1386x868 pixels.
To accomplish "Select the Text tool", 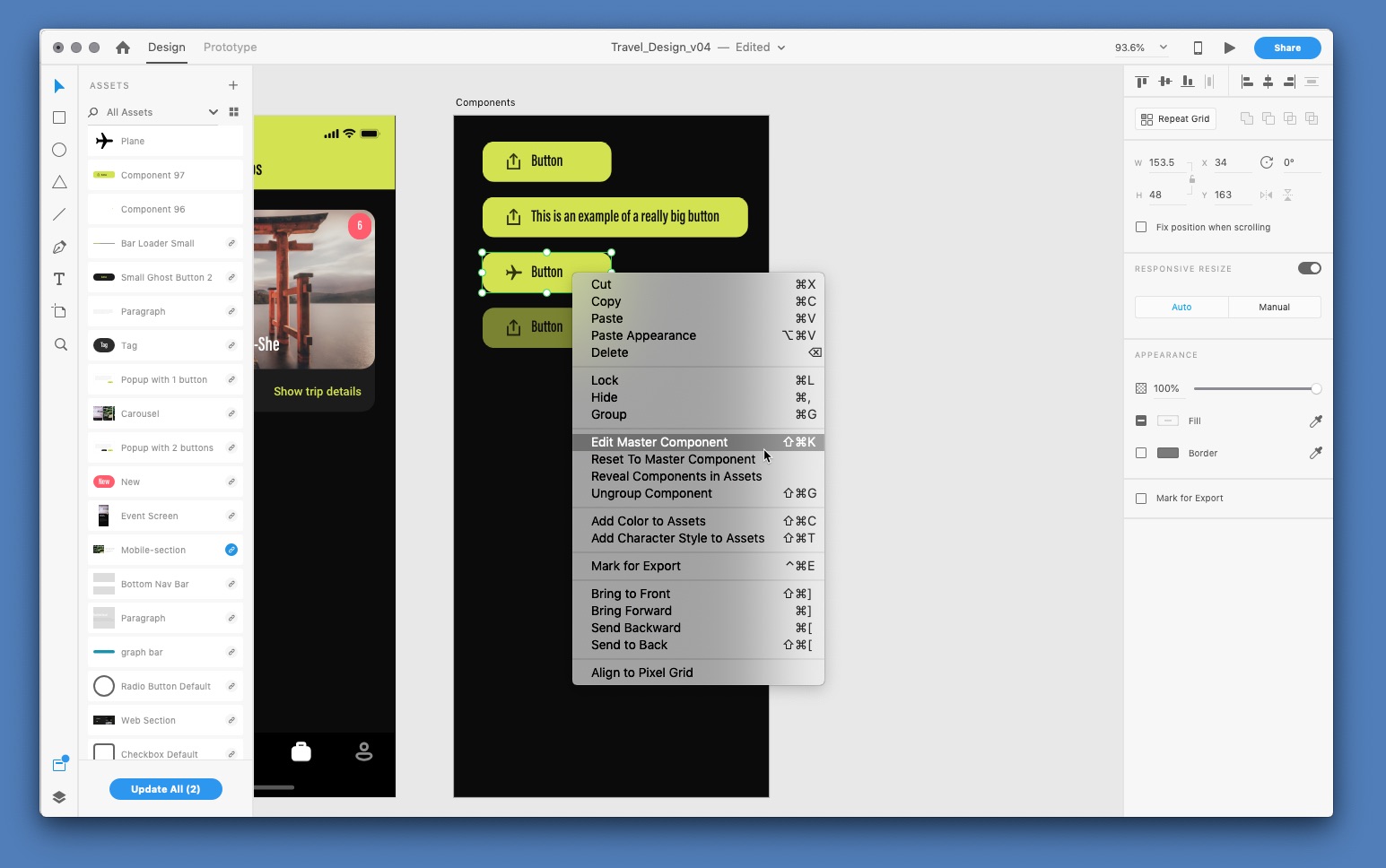I will (59, 279).
